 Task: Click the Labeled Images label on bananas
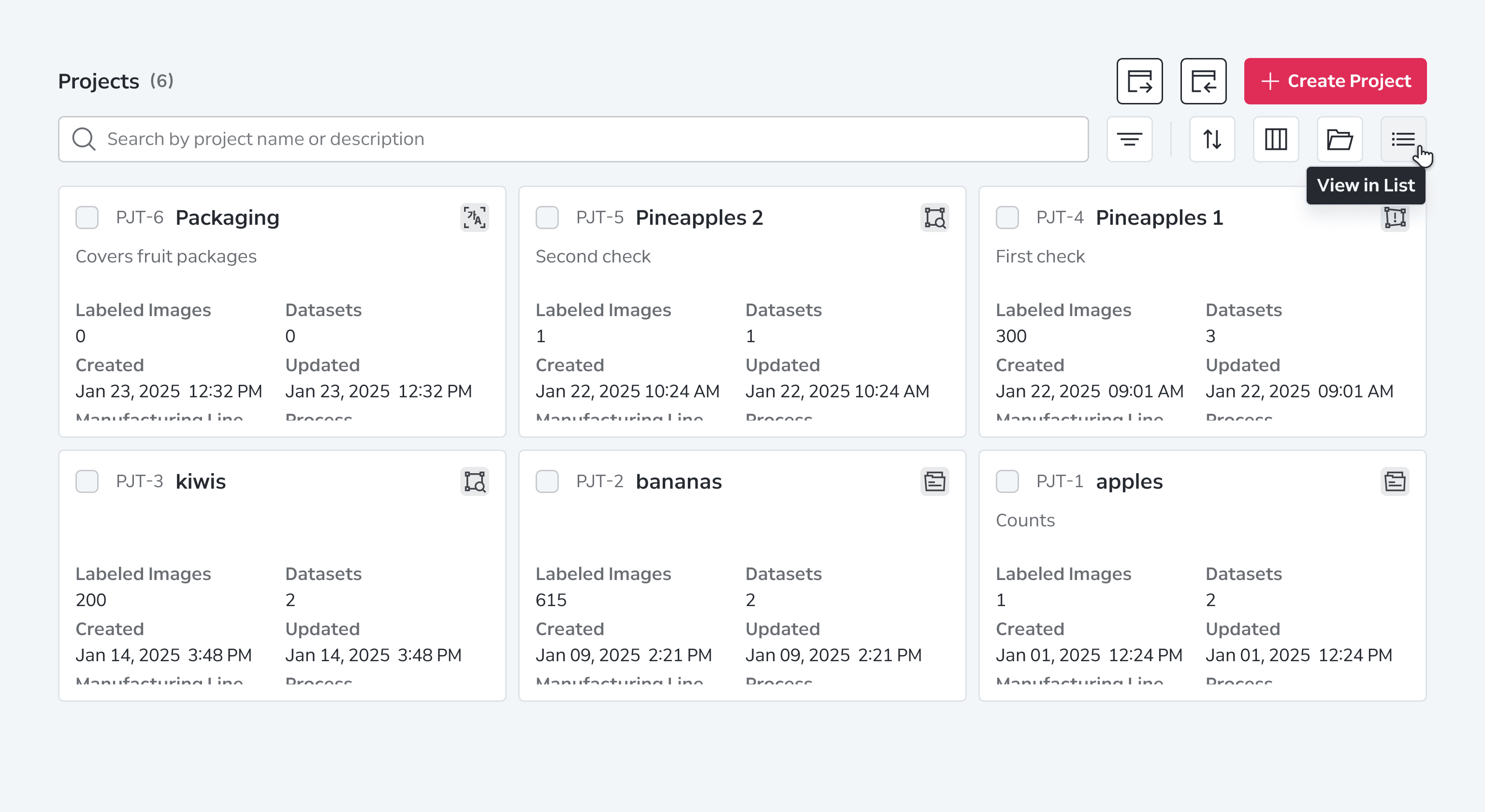pyautogui.click(x=603, y=575)
